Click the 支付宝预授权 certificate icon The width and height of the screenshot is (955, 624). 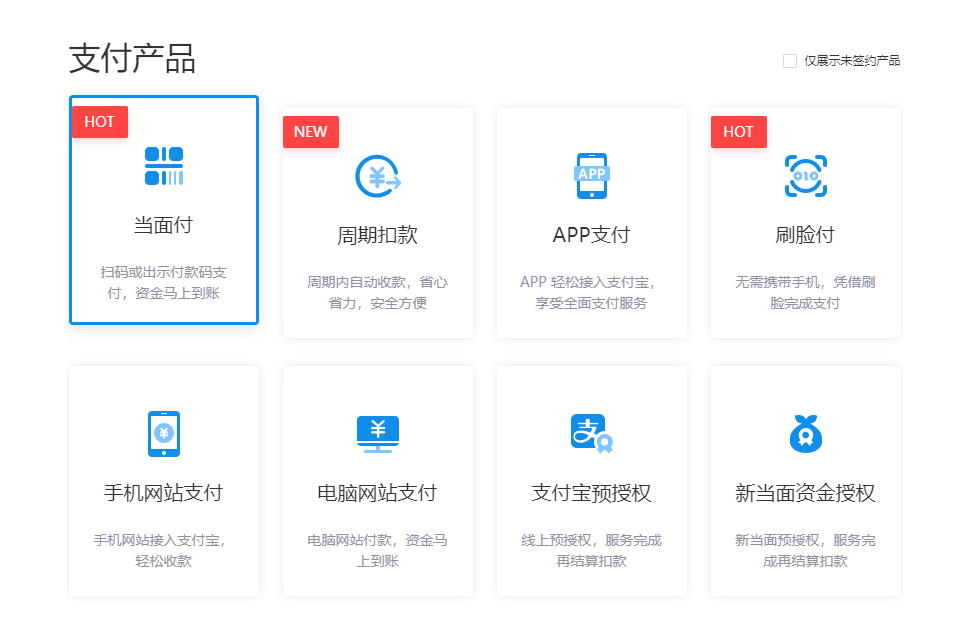(592, 433)
